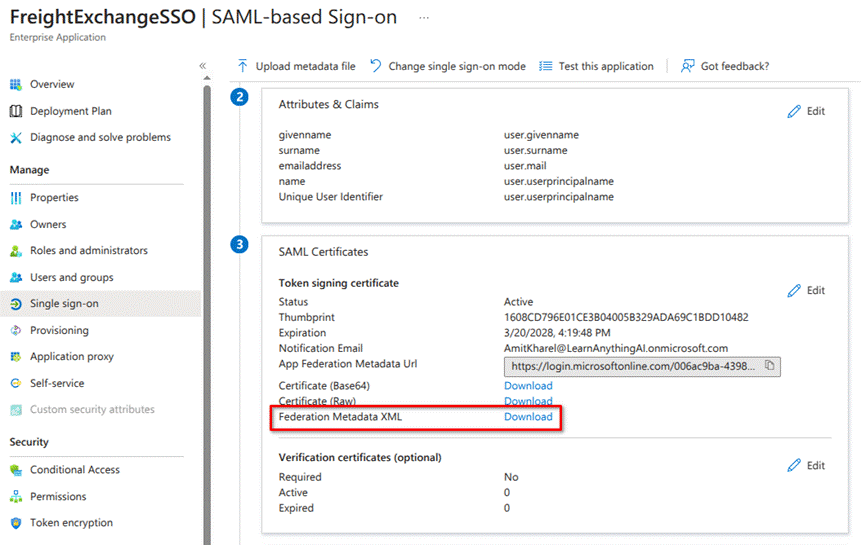Click the Permissions hierarchy icon

point(16,496)
